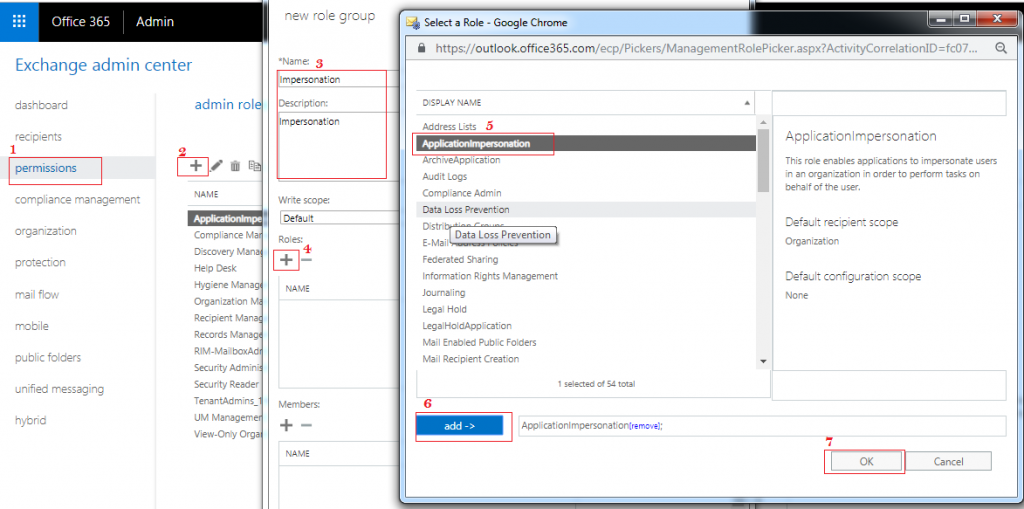Open mobile in the left navigation
Screen dimensions: 1024x509
tap(32, 326)
